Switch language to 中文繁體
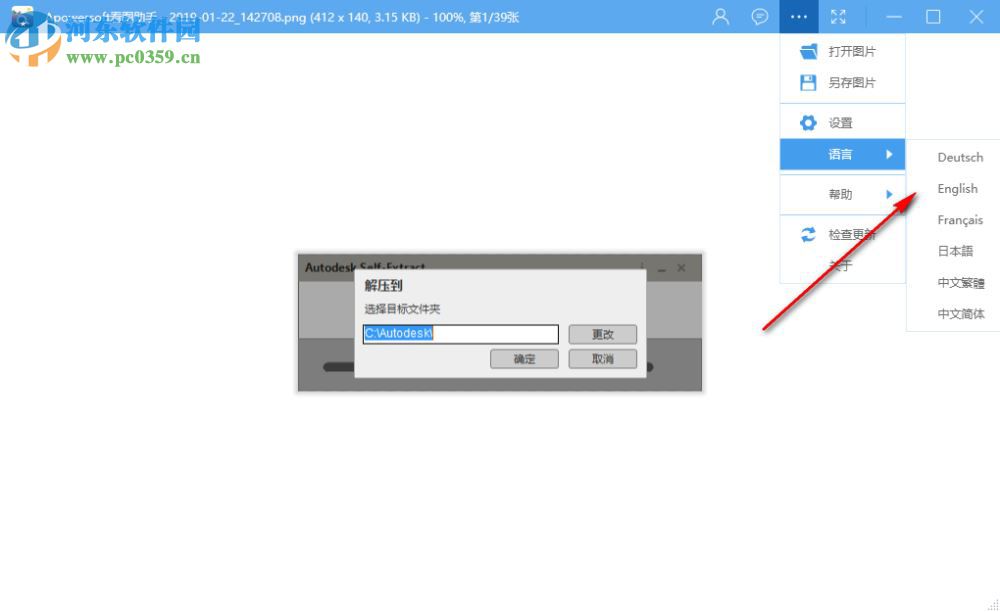Image resolution: width=1000 pixels, height=612 pixels. point(961,282)
